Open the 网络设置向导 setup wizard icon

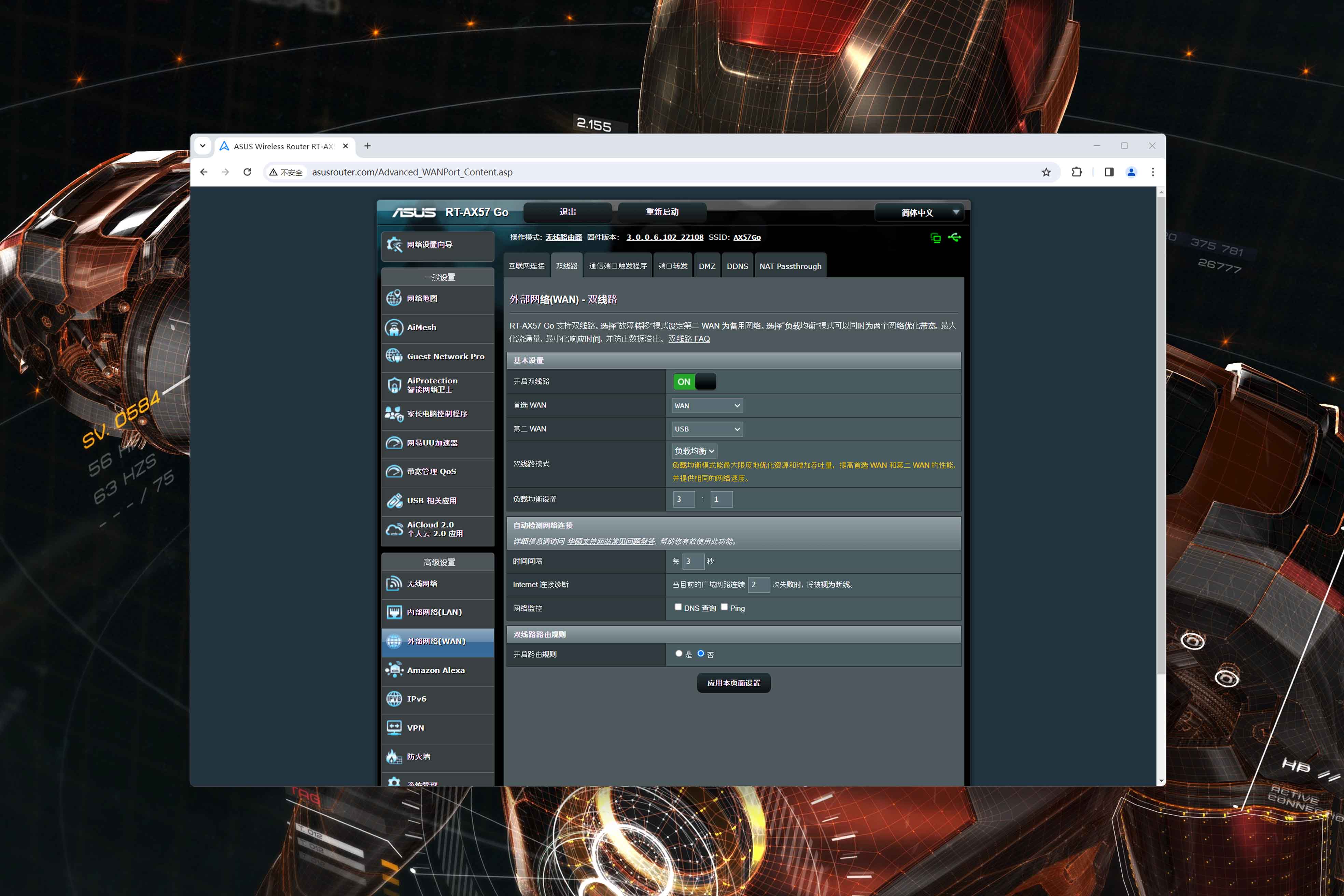point(394,244)
